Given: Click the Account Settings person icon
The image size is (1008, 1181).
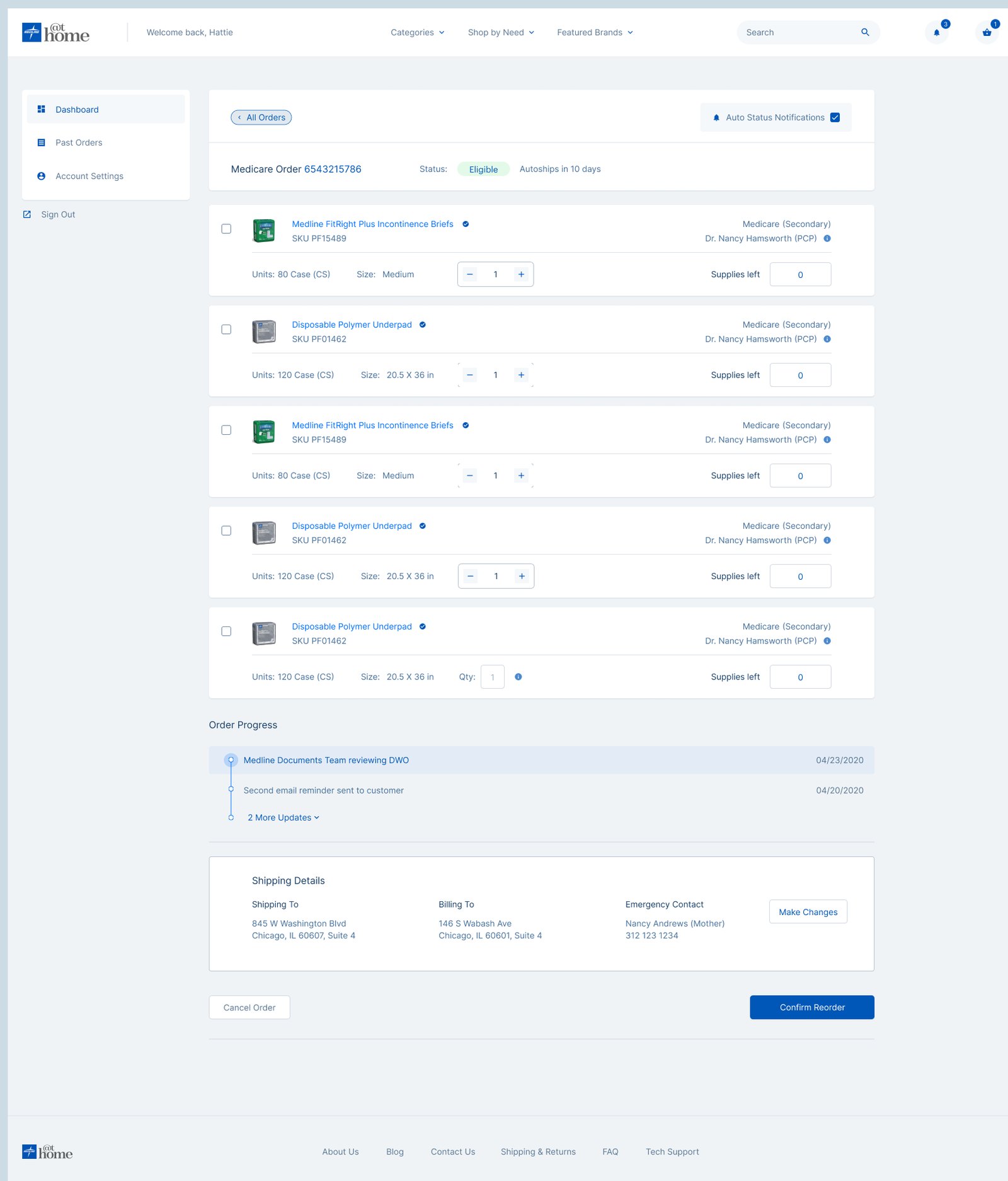Looking at the screenshot, I should click(x=41, y=176).
